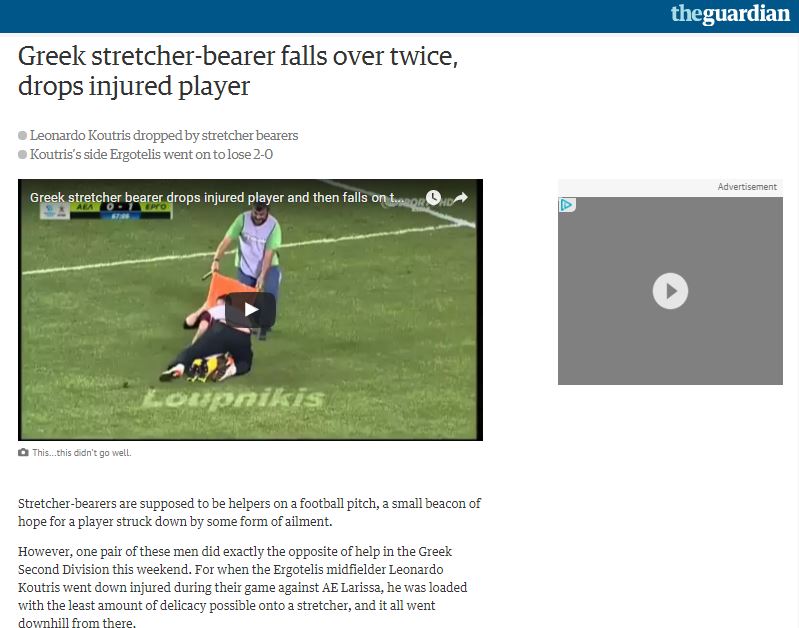Image resolution: width=799 pixels, height=628 pixels.
Task: Play the advertisement video
Action: coord(670,291)
